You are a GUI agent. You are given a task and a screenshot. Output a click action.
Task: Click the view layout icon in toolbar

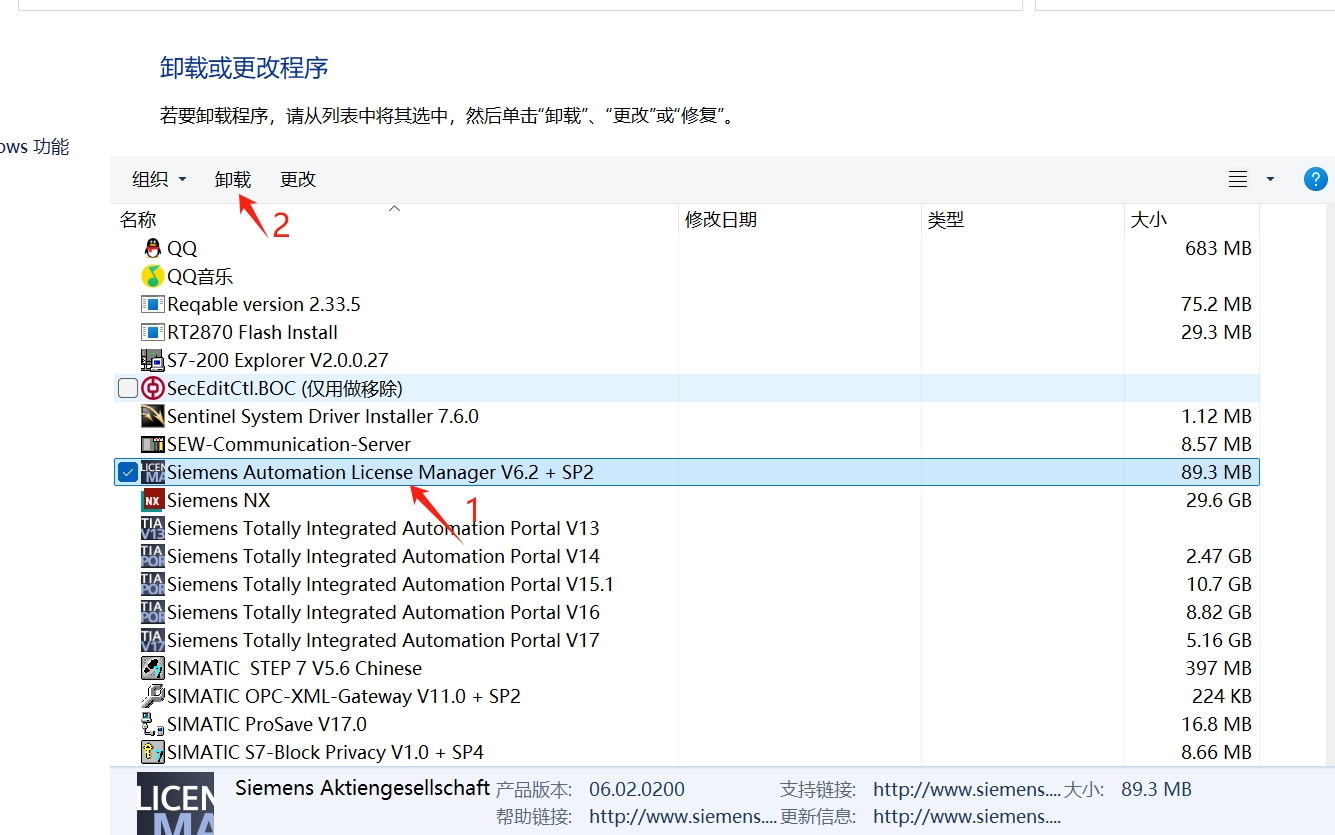coord(1238,179)
